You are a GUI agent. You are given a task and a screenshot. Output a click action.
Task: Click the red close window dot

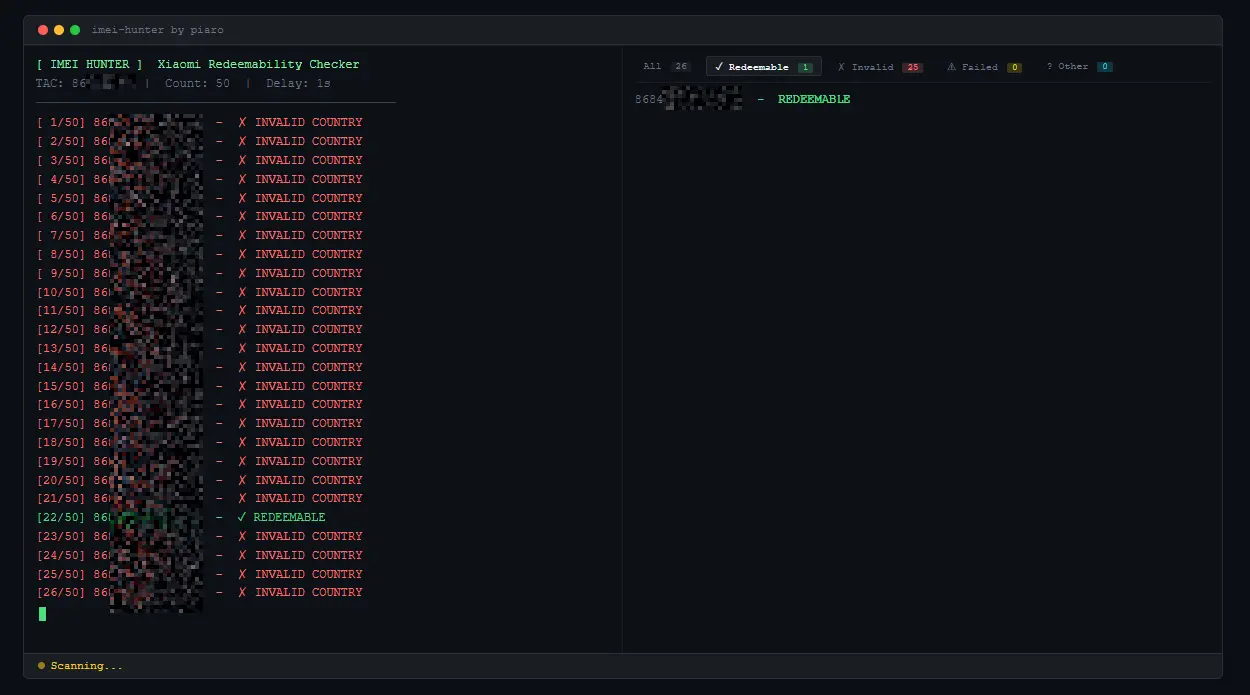(43, 30)
